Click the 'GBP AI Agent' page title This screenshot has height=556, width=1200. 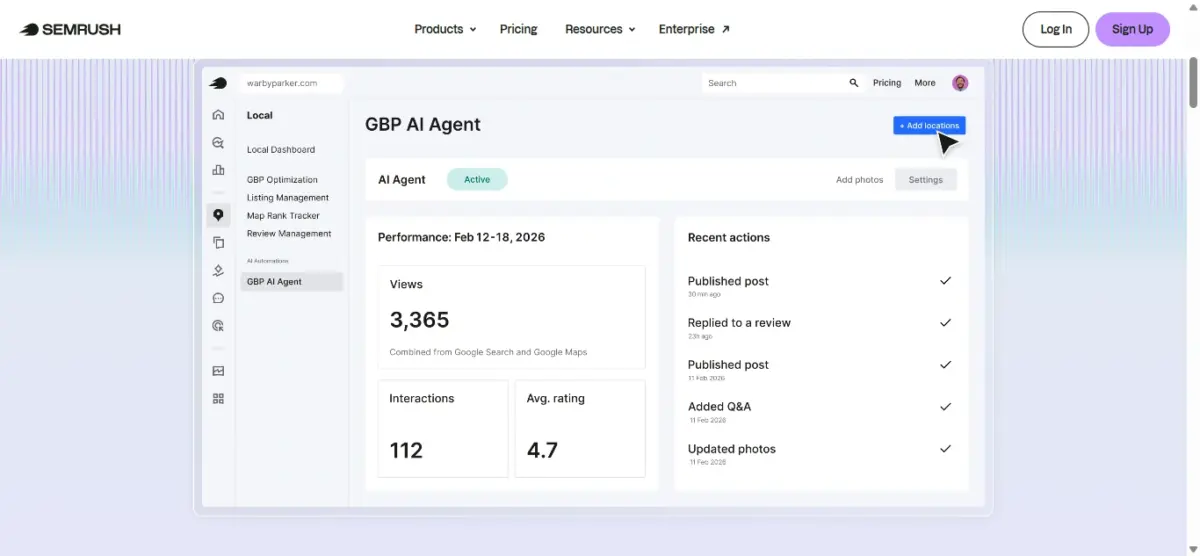pos(423,125)
